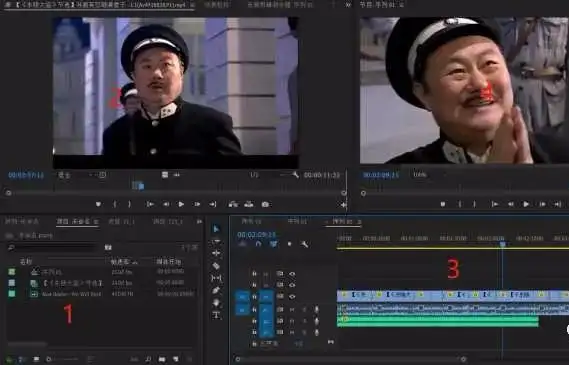569x365 pixels.
Task: Open the Project panel tab
Action: [x=77, y=221]
